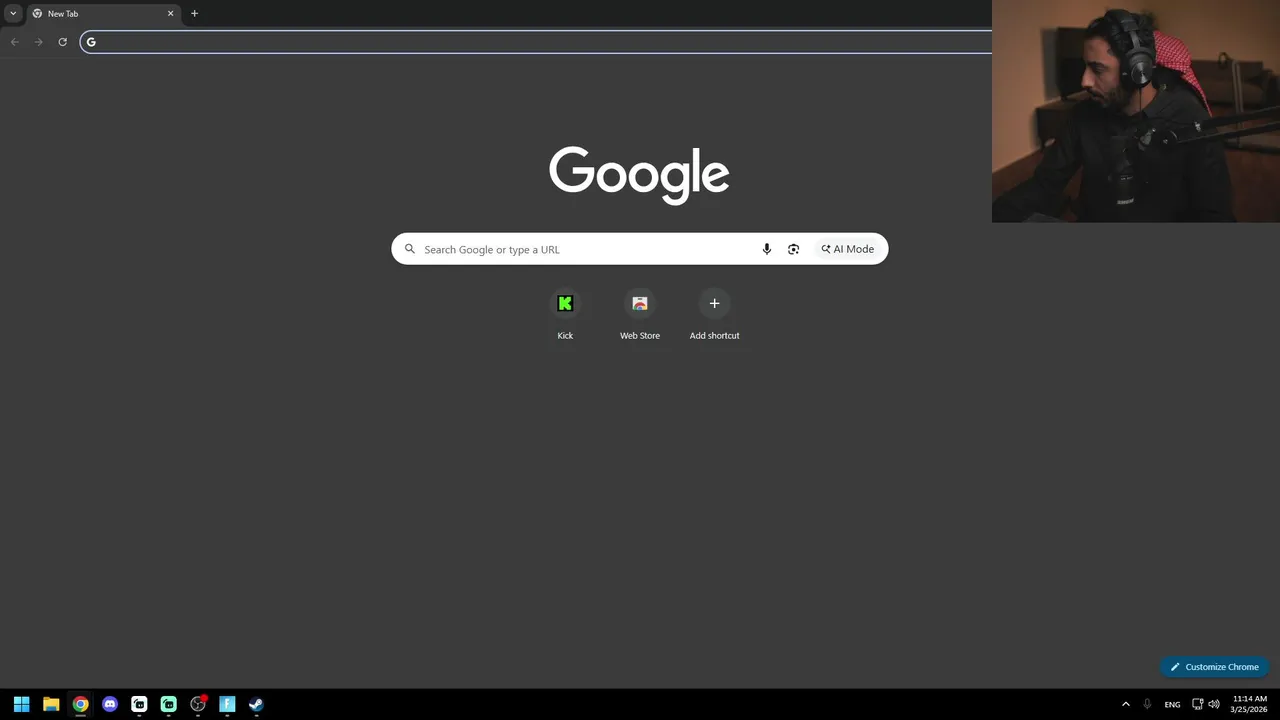The width and height of the screenshot is (1280, 720).
Task: Open the ENG language switcher
Action: click(x=1172, y=704)
